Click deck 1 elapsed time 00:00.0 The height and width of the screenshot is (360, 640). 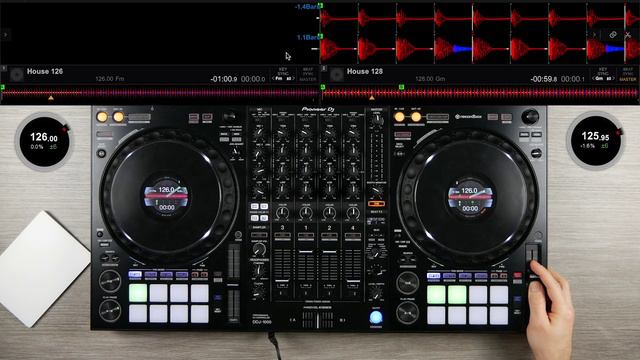[x=253, y=79]
